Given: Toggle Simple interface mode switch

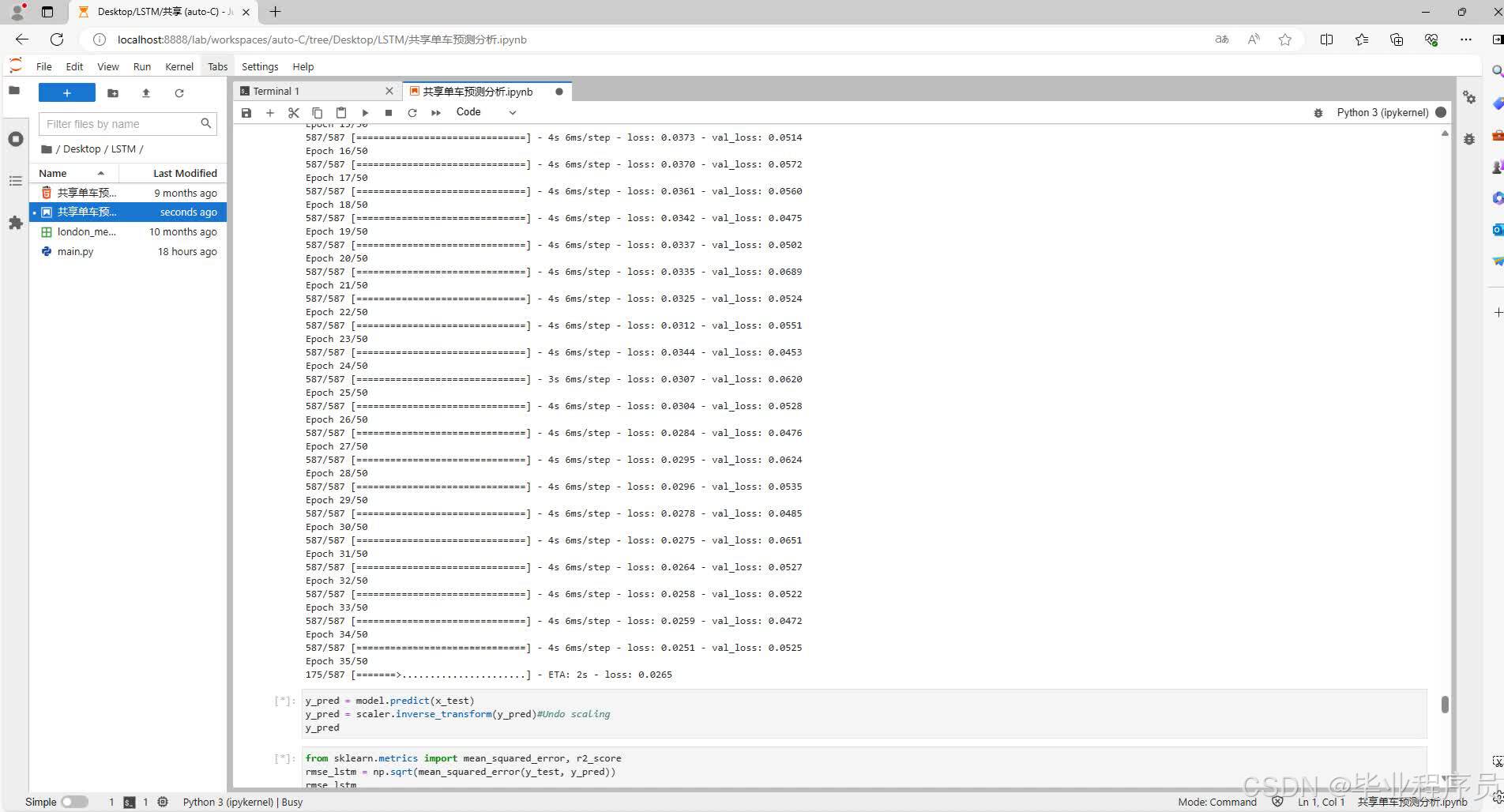Looking at the screenshot, I should 75,802.
